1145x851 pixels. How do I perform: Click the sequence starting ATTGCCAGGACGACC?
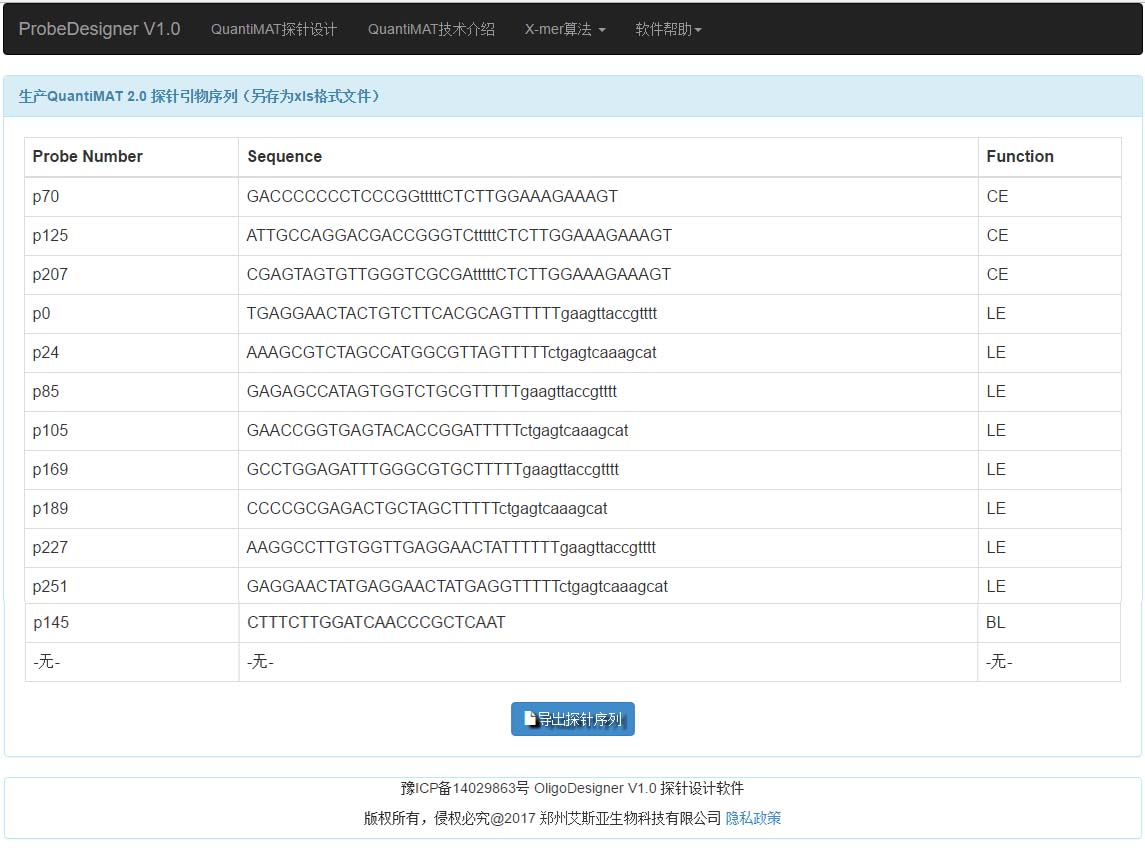(459, 235)
